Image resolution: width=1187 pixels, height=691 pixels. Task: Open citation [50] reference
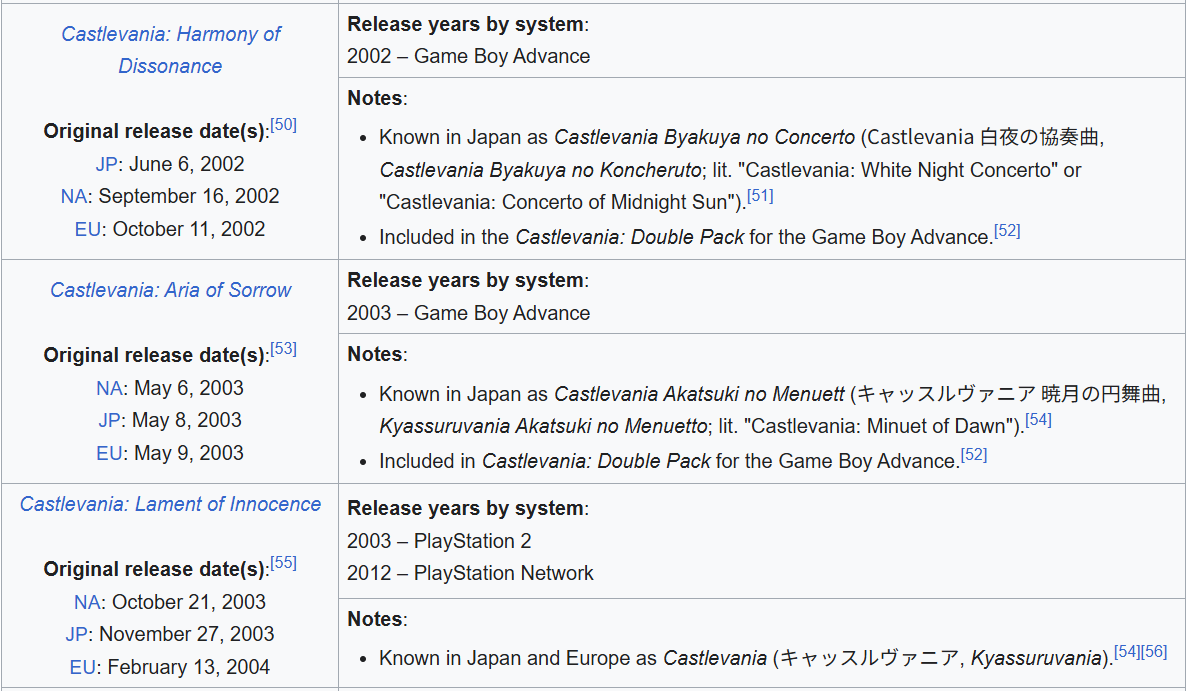click(283, 125)
